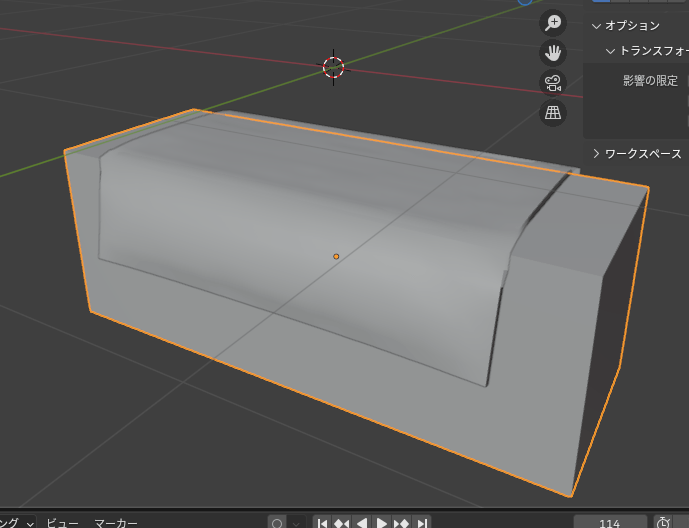Toggle the camera view icon
This screenshot has width=689, height=528.
[x=552, y=83]
